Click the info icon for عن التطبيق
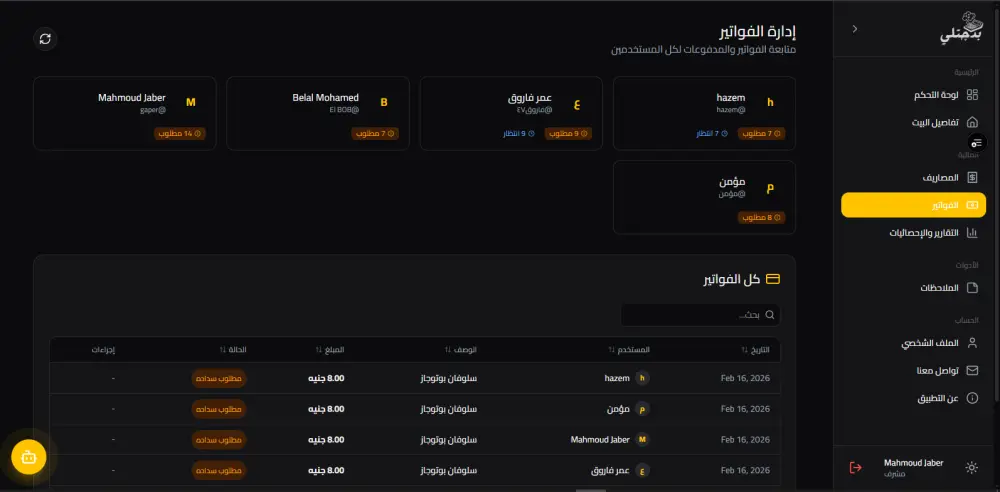This screenshot has width=1000, height=492. [972, 398]
